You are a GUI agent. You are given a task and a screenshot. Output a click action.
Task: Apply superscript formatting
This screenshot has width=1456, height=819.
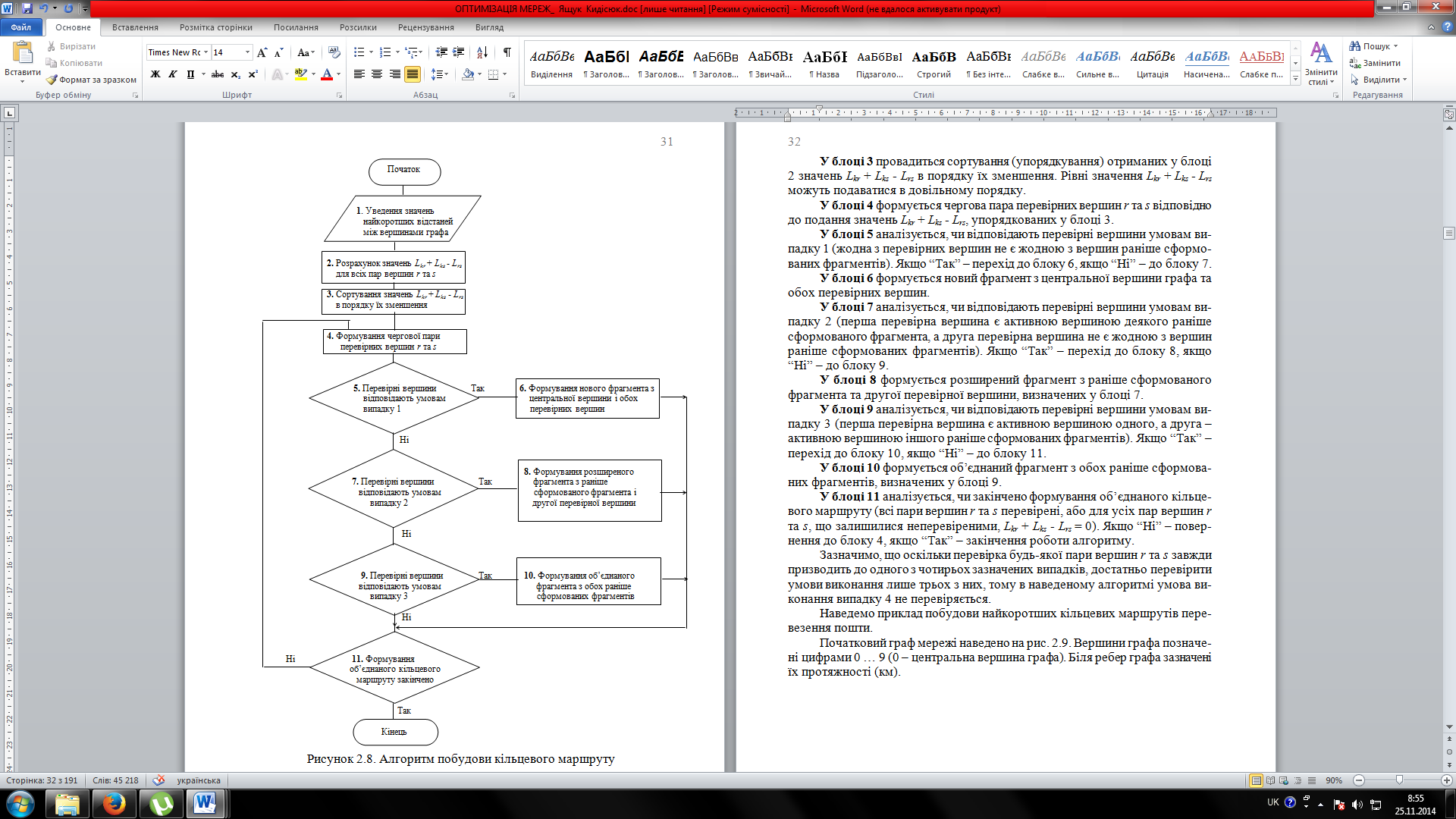[x=253, y=74]
